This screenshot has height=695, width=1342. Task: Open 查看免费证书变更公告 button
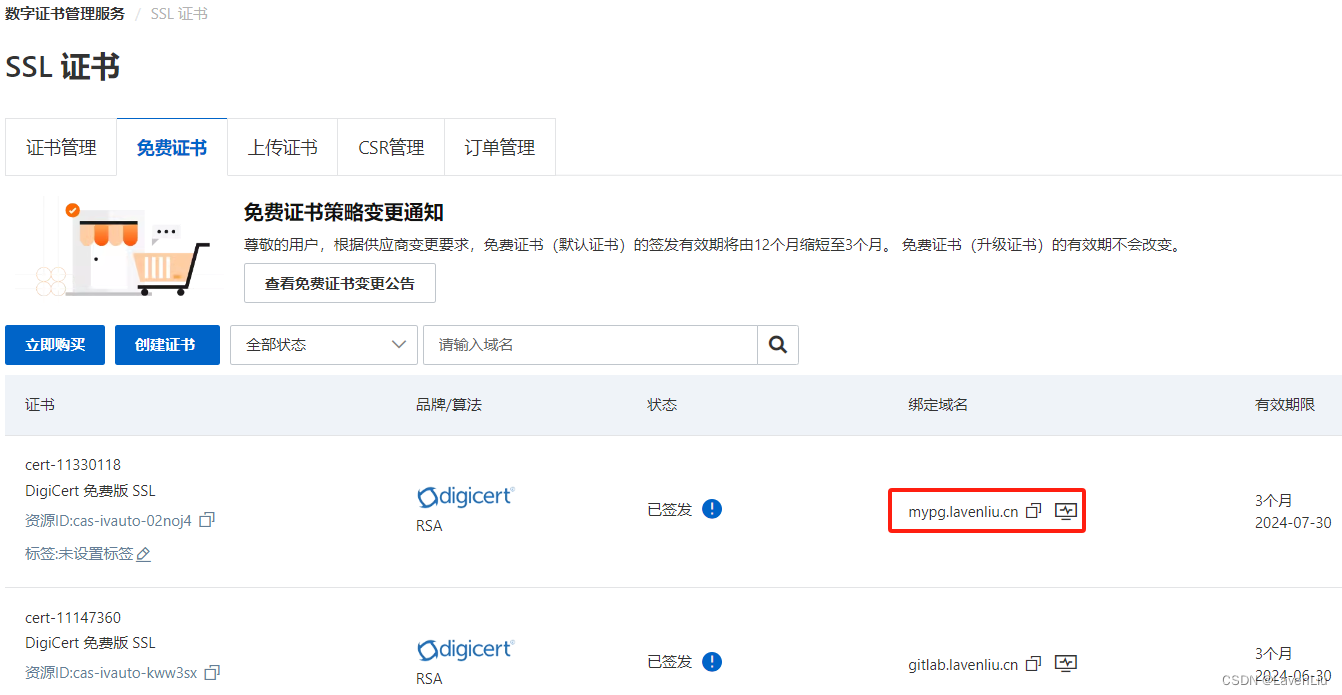(x=340, y=283)
